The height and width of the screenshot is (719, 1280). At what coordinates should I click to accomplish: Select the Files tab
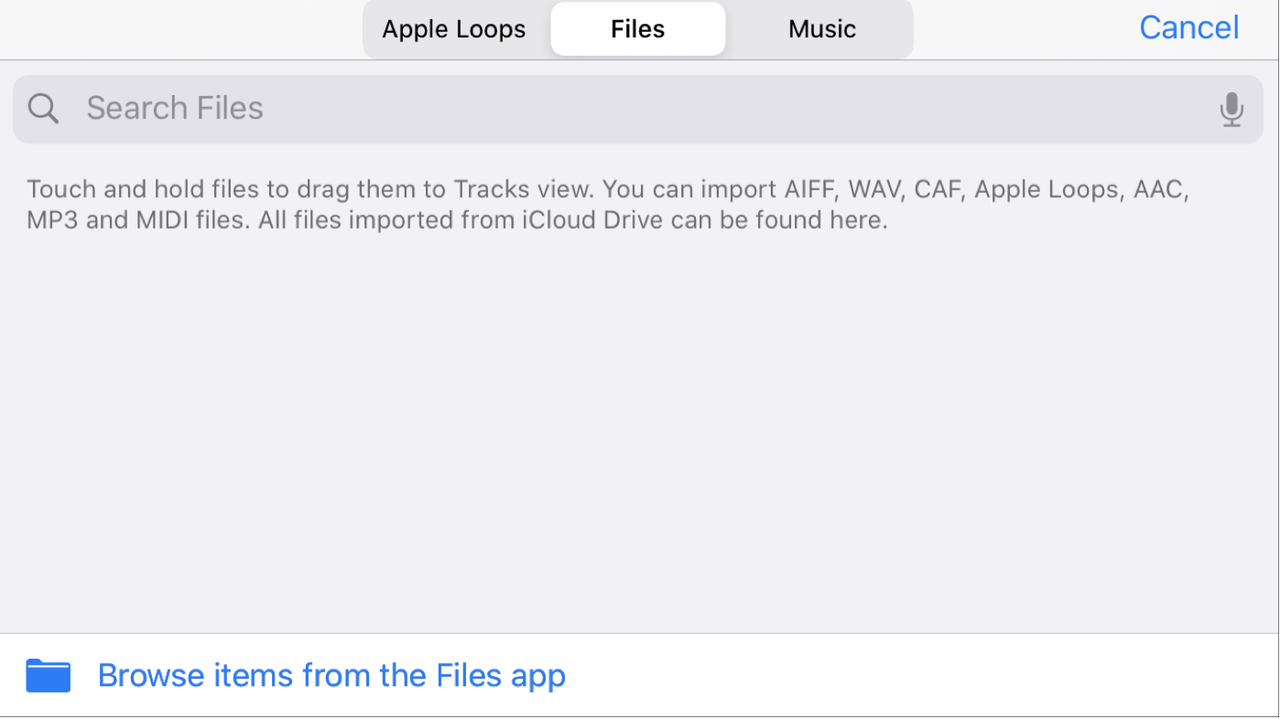tap(638, 29)
